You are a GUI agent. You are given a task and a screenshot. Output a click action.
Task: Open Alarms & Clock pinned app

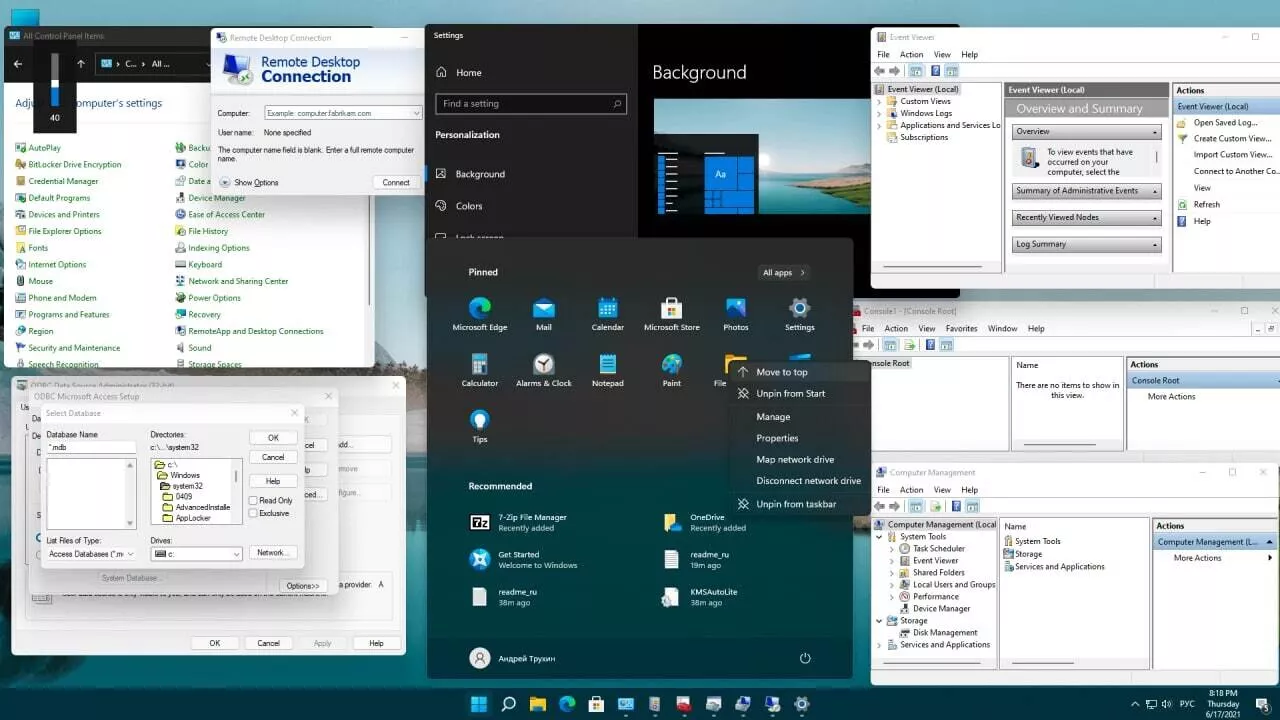tap(544, 370)
